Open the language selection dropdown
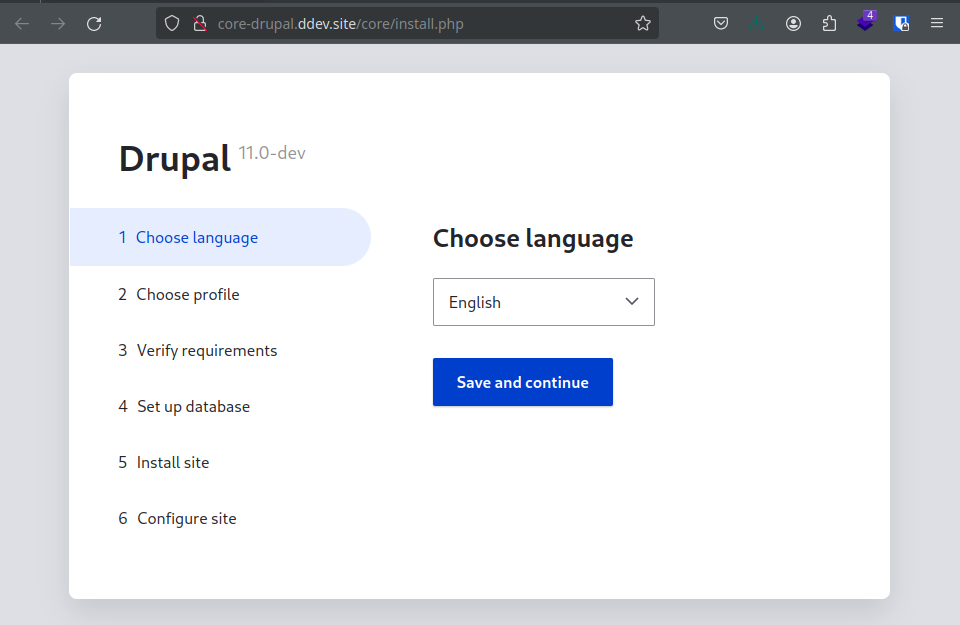 pyautogui.click(x=543, y=301)
